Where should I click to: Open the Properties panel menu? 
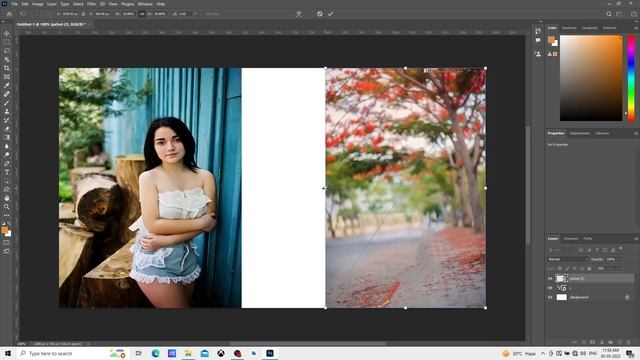[x=636, y=133]
